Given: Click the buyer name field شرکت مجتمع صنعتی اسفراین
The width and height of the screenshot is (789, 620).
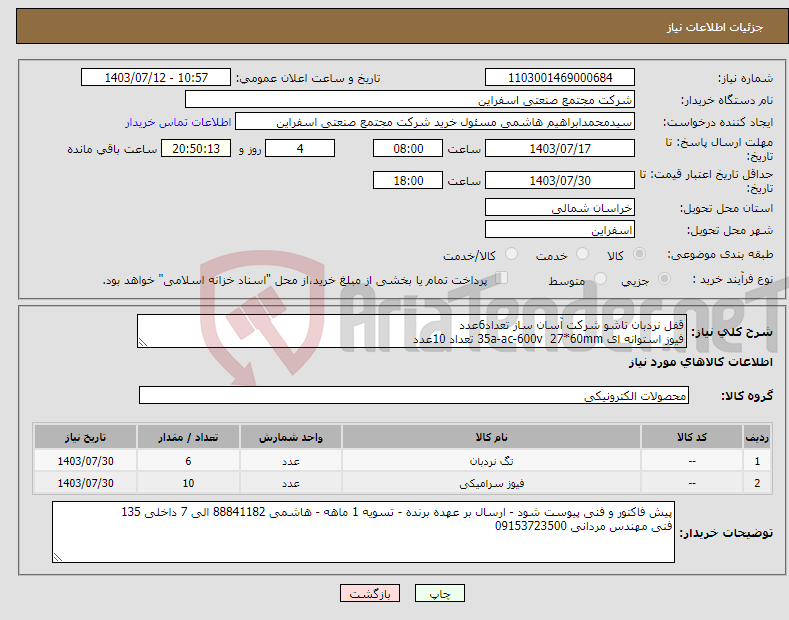Looking at the screenshot, I should (x=410, y=100).
